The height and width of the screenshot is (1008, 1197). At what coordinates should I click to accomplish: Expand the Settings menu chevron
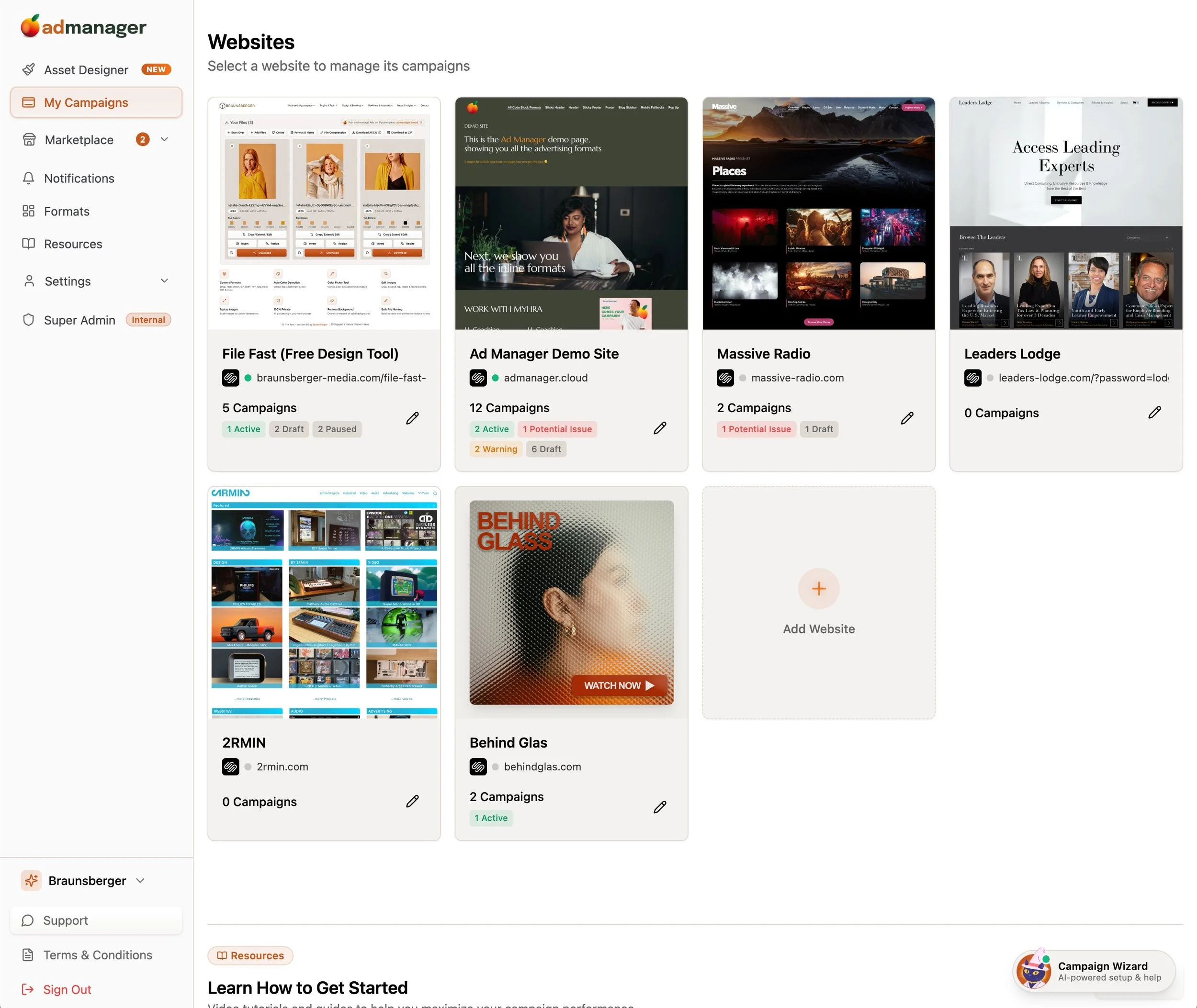click(x=165, y=280)
